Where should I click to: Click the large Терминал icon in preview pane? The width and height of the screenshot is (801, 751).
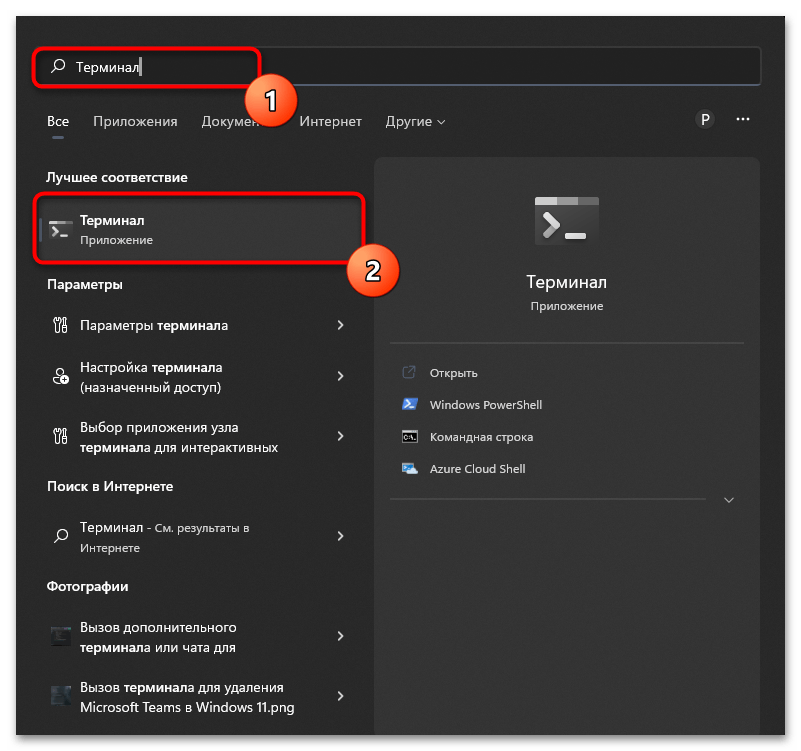click(x=567, y=221)
